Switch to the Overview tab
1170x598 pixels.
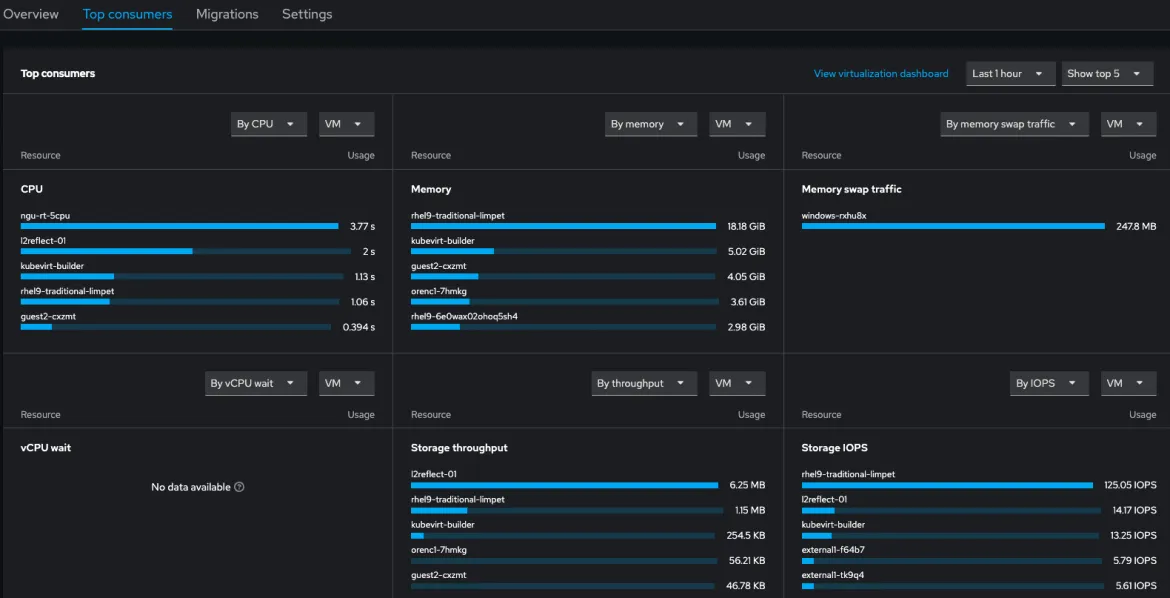click(x=31, y=14)
